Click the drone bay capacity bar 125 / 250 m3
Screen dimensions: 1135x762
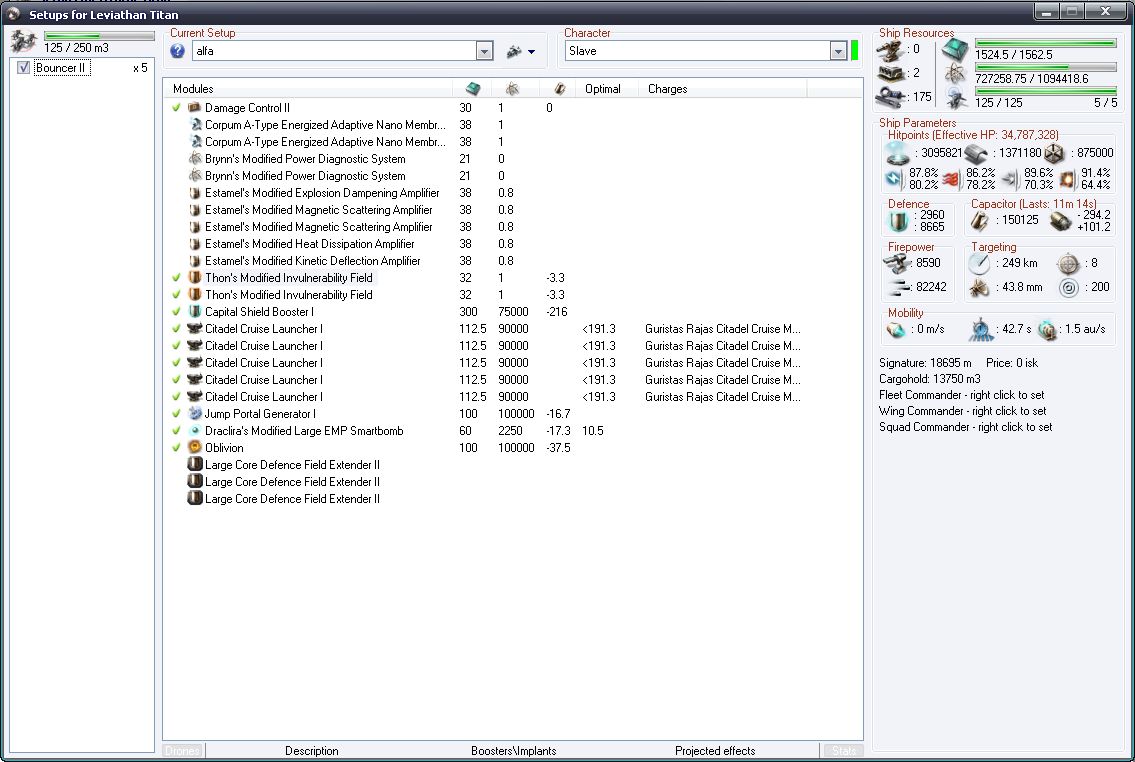pyautogui.click(x=99, y=35)
